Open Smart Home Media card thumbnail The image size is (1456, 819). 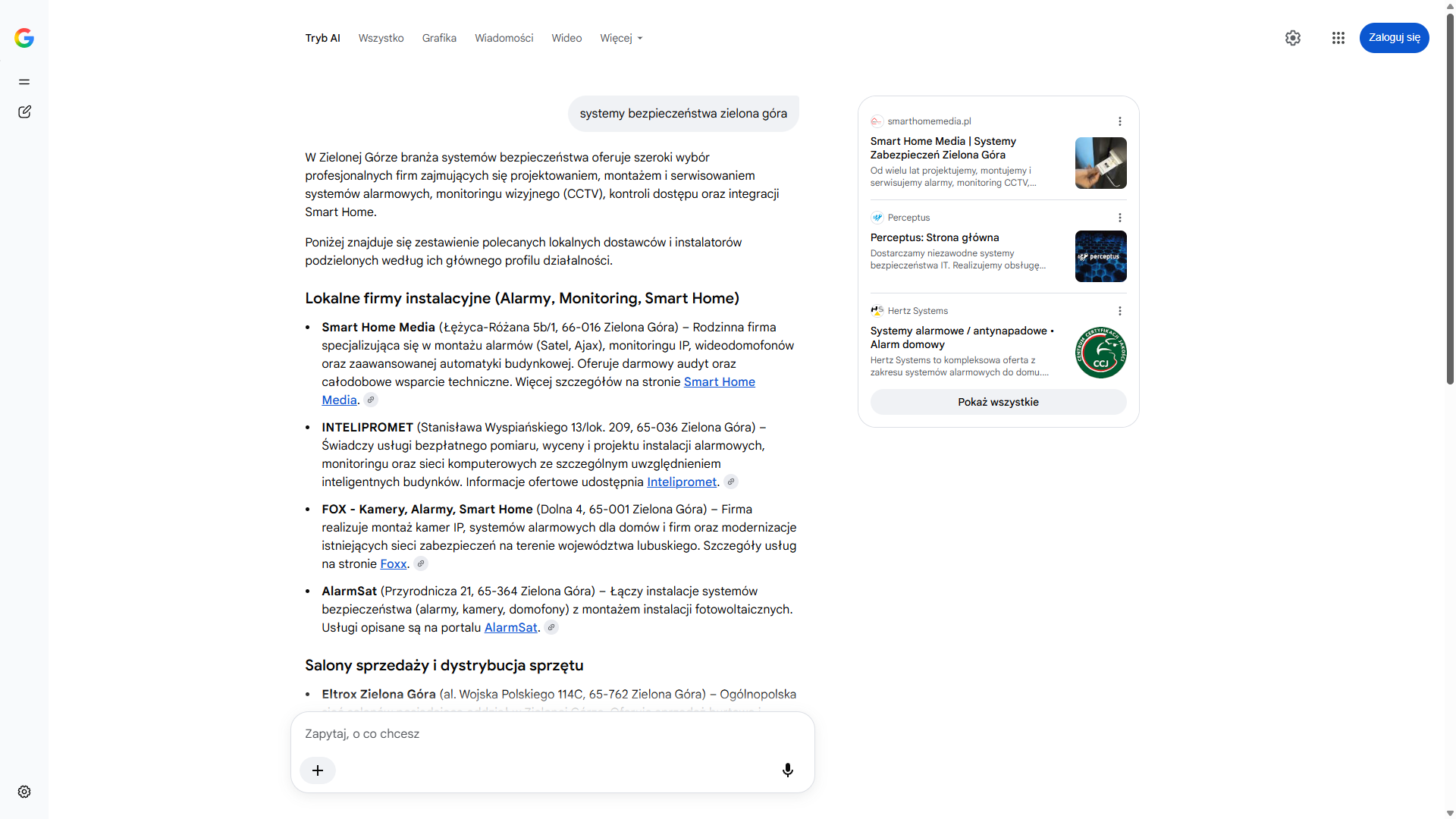1101,163
